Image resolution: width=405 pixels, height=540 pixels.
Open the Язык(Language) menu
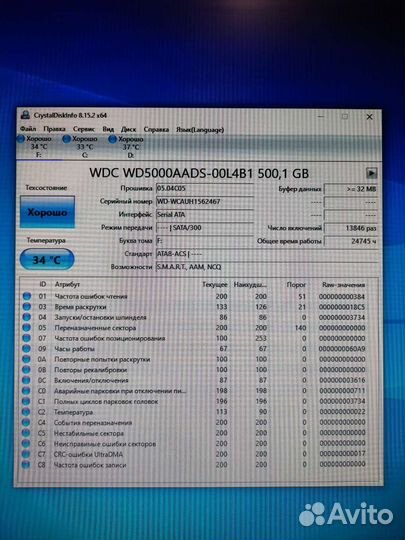[200, 130]
